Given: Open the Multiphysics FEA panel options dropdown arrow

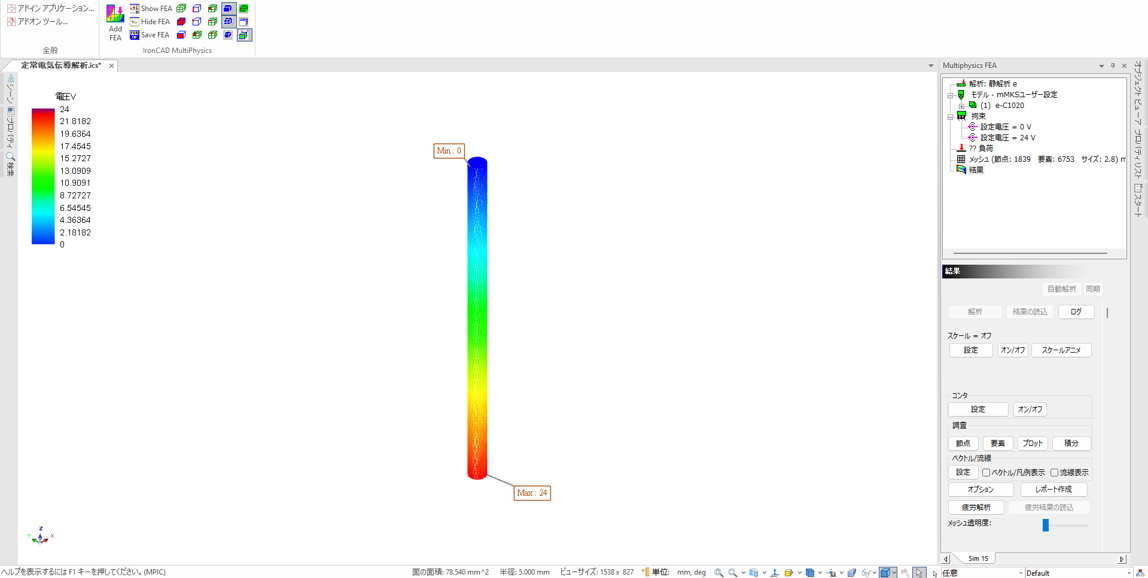Looking at the screenshot, I should (1102, 66).
